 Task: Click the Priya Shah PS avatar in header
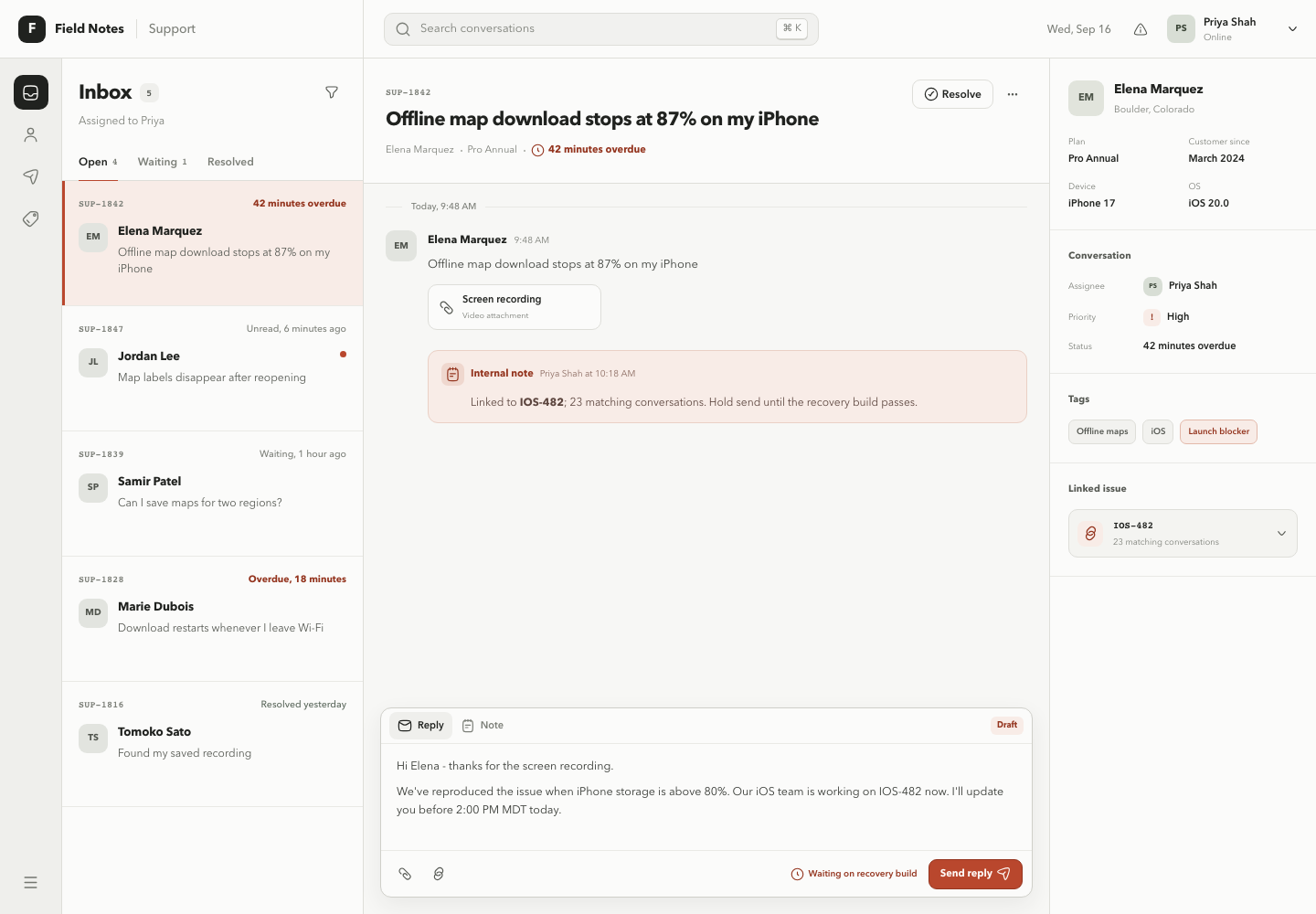coord(1181,28)
